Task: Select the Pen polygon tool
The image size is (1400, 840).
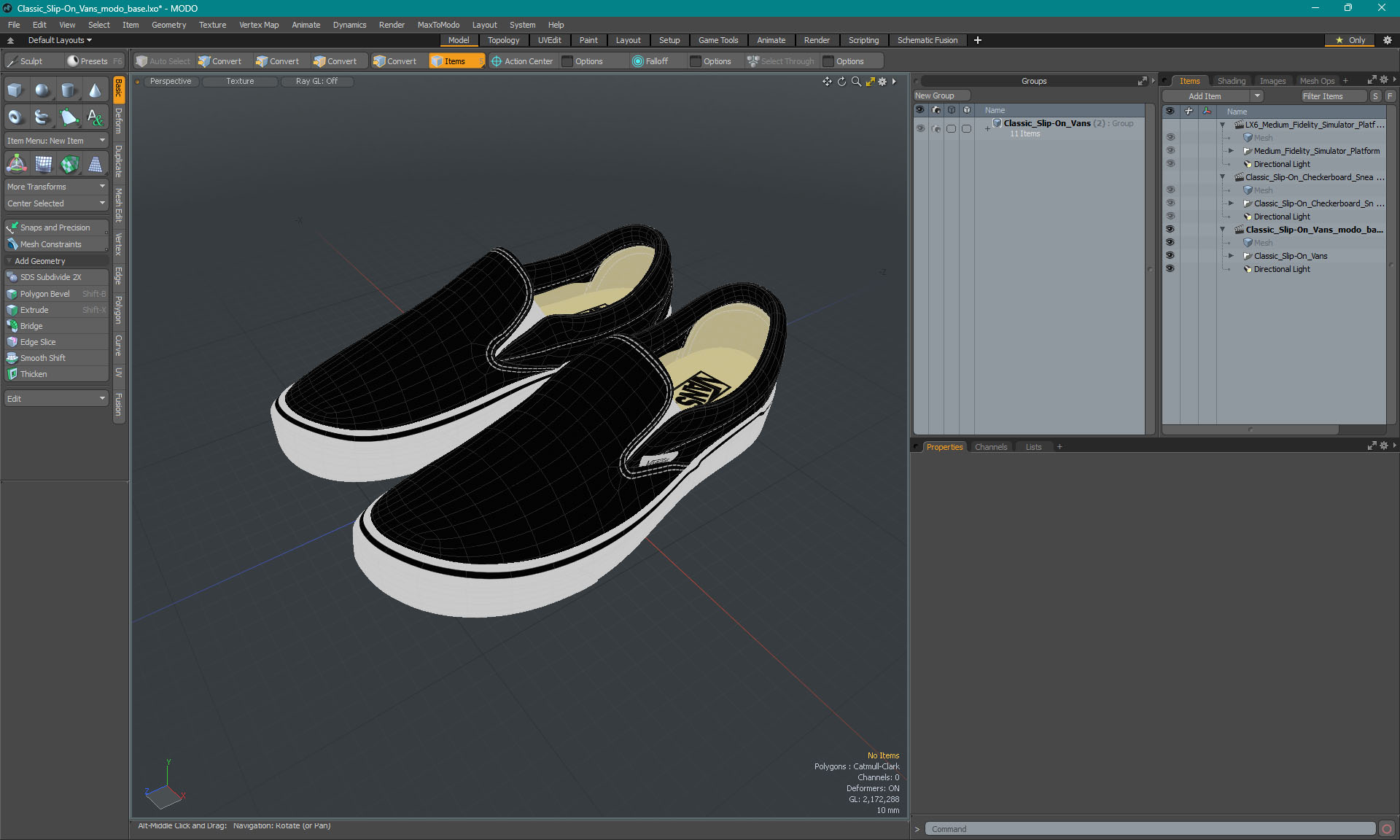Action: pos(69,117)
